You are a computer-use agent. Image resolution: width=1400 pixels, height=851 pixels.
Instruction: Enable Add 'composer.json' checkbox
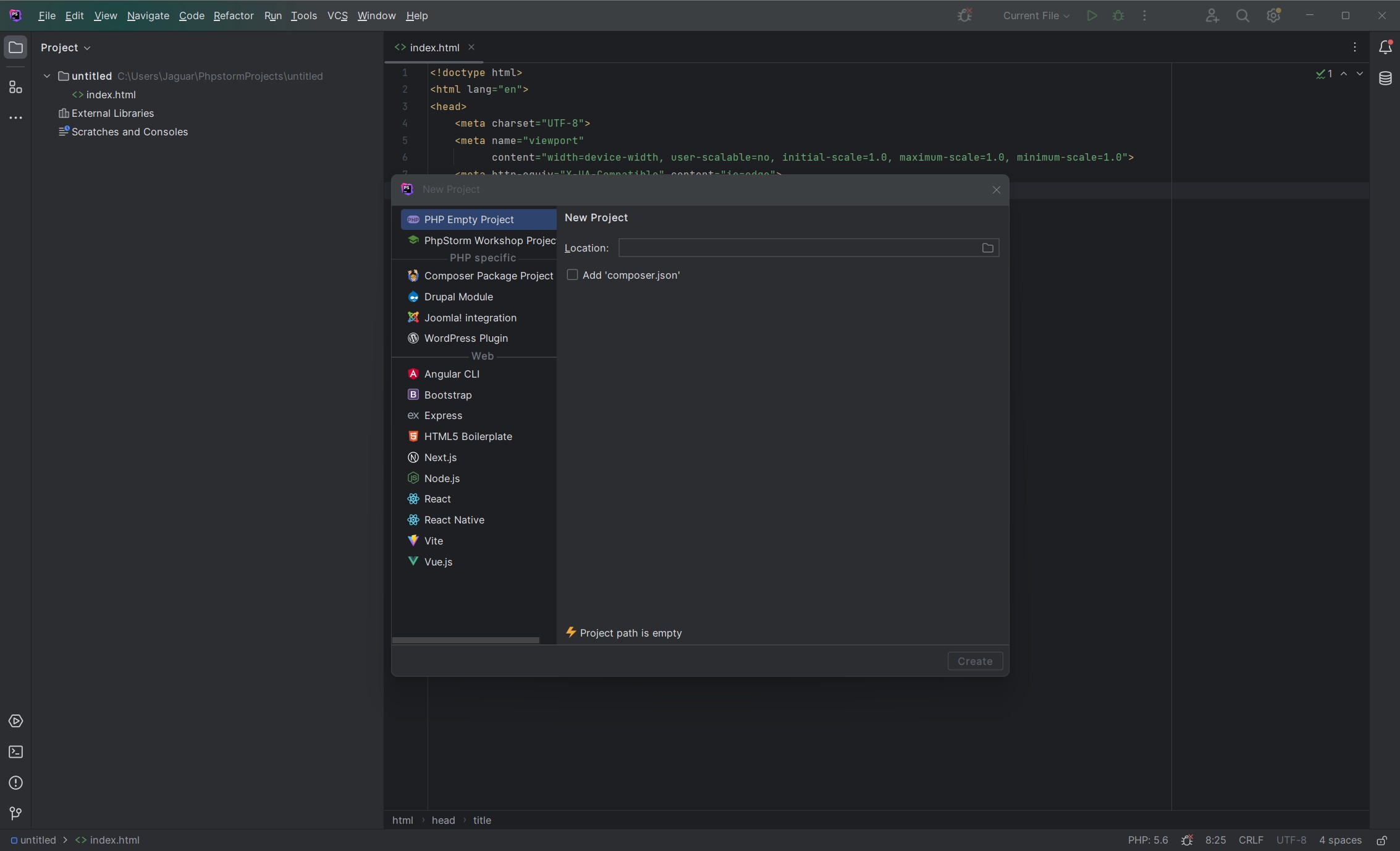tap(572, 274)
